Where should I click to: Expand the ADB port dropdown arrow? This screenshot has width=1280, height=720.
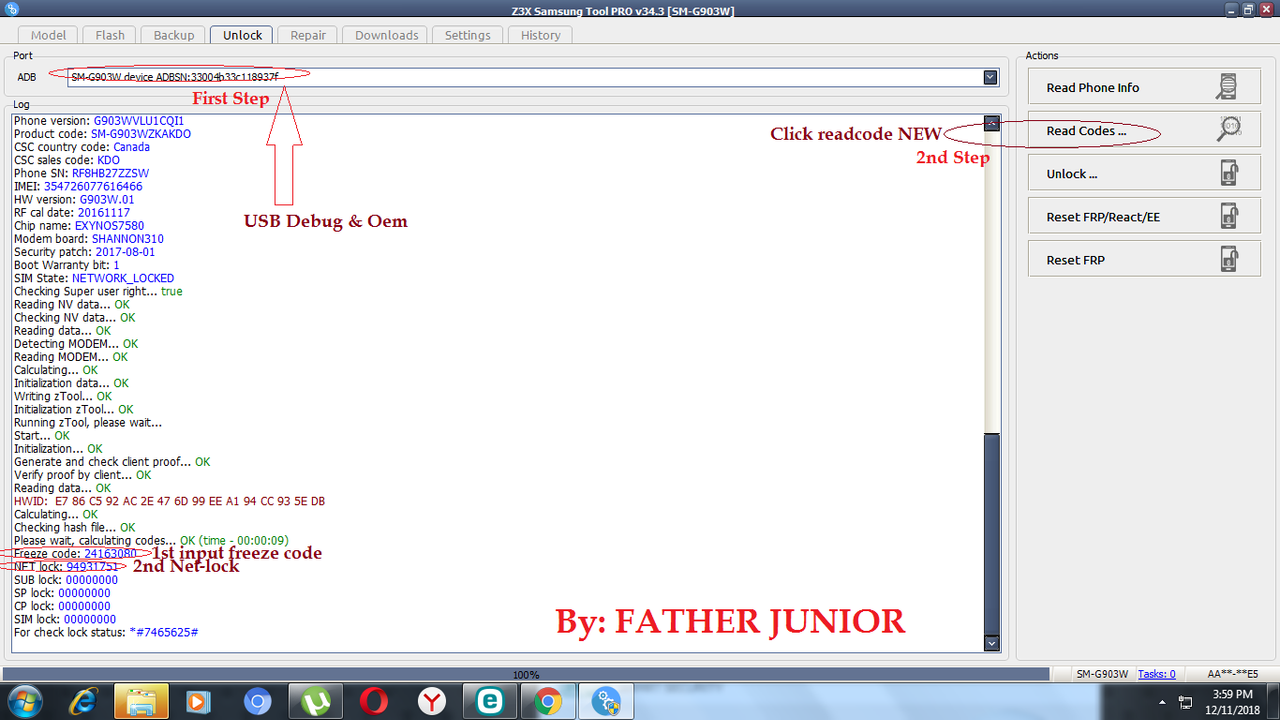[990, 77]
